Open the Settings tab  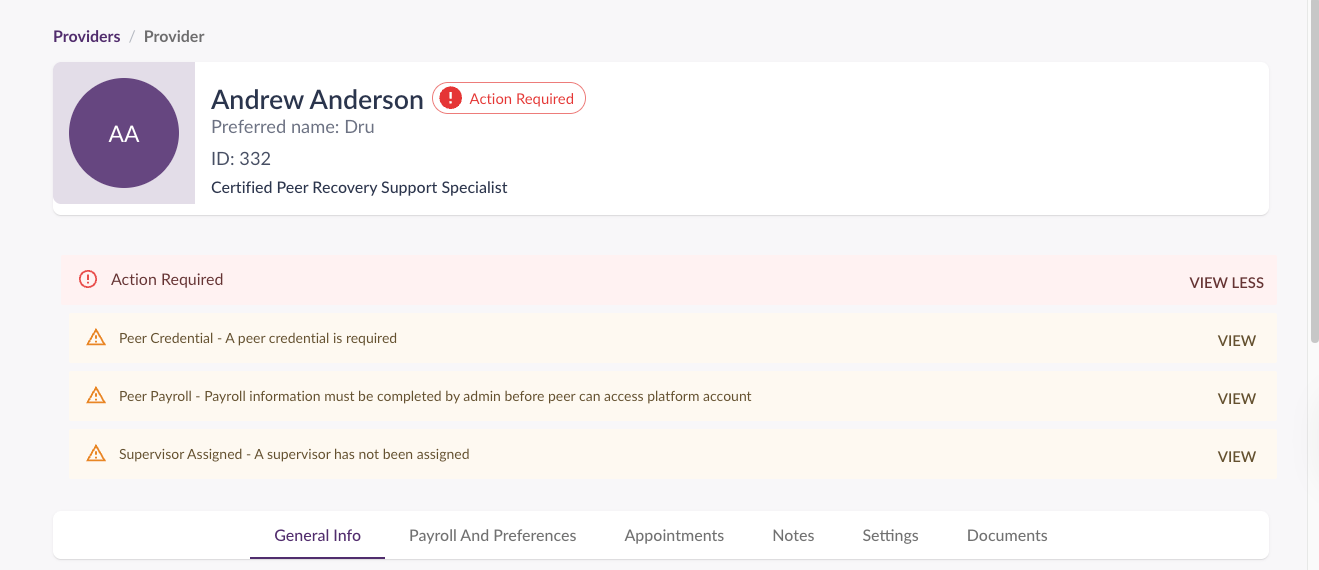click(x=890, y=535)
